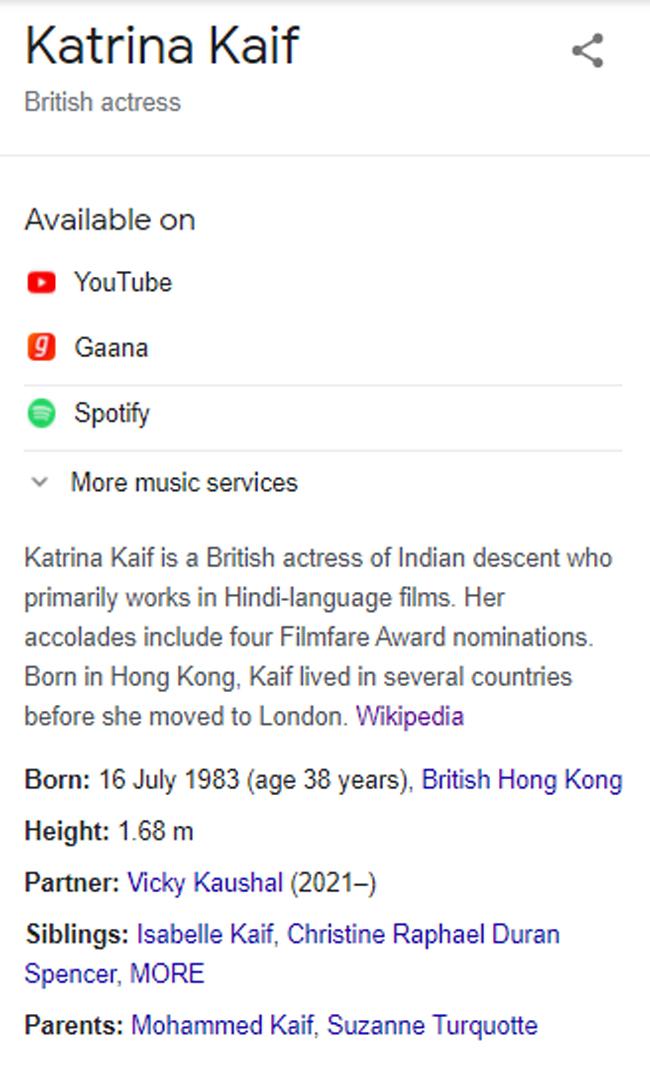
Task: Click the red YouTube icon
Action: (41, 283)
